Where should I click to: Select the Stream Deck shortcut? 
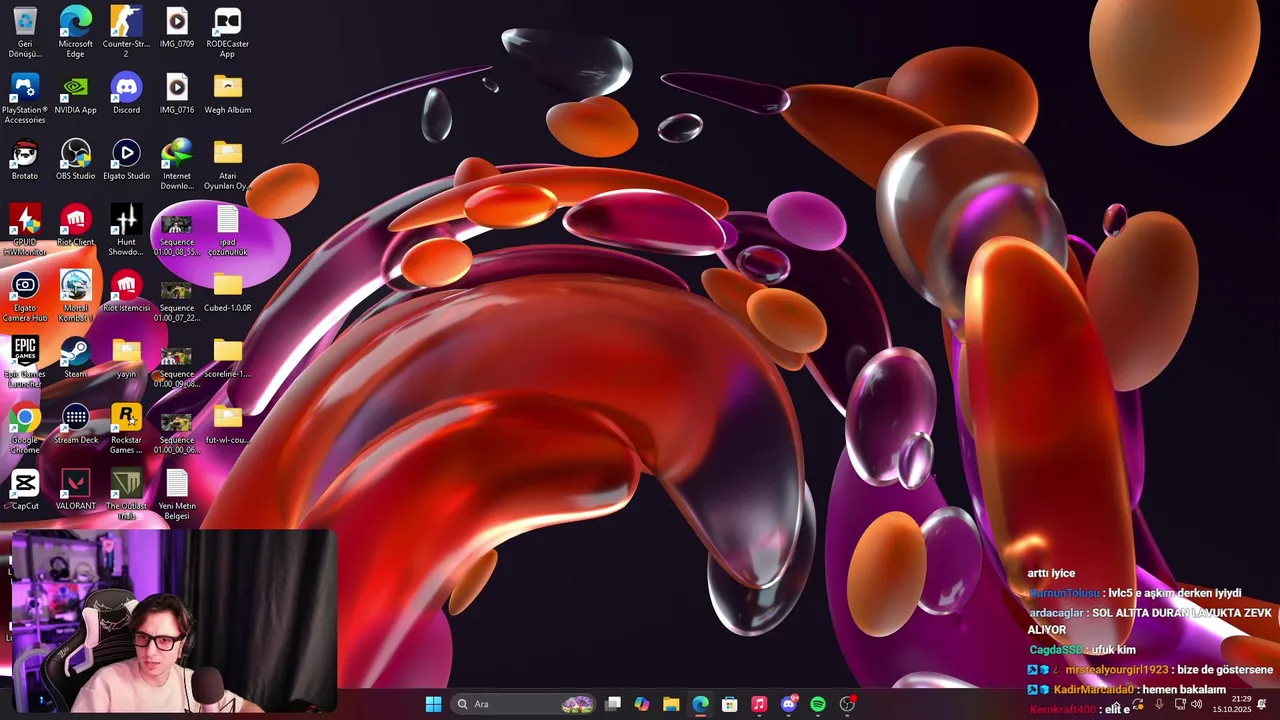(76, 423)
